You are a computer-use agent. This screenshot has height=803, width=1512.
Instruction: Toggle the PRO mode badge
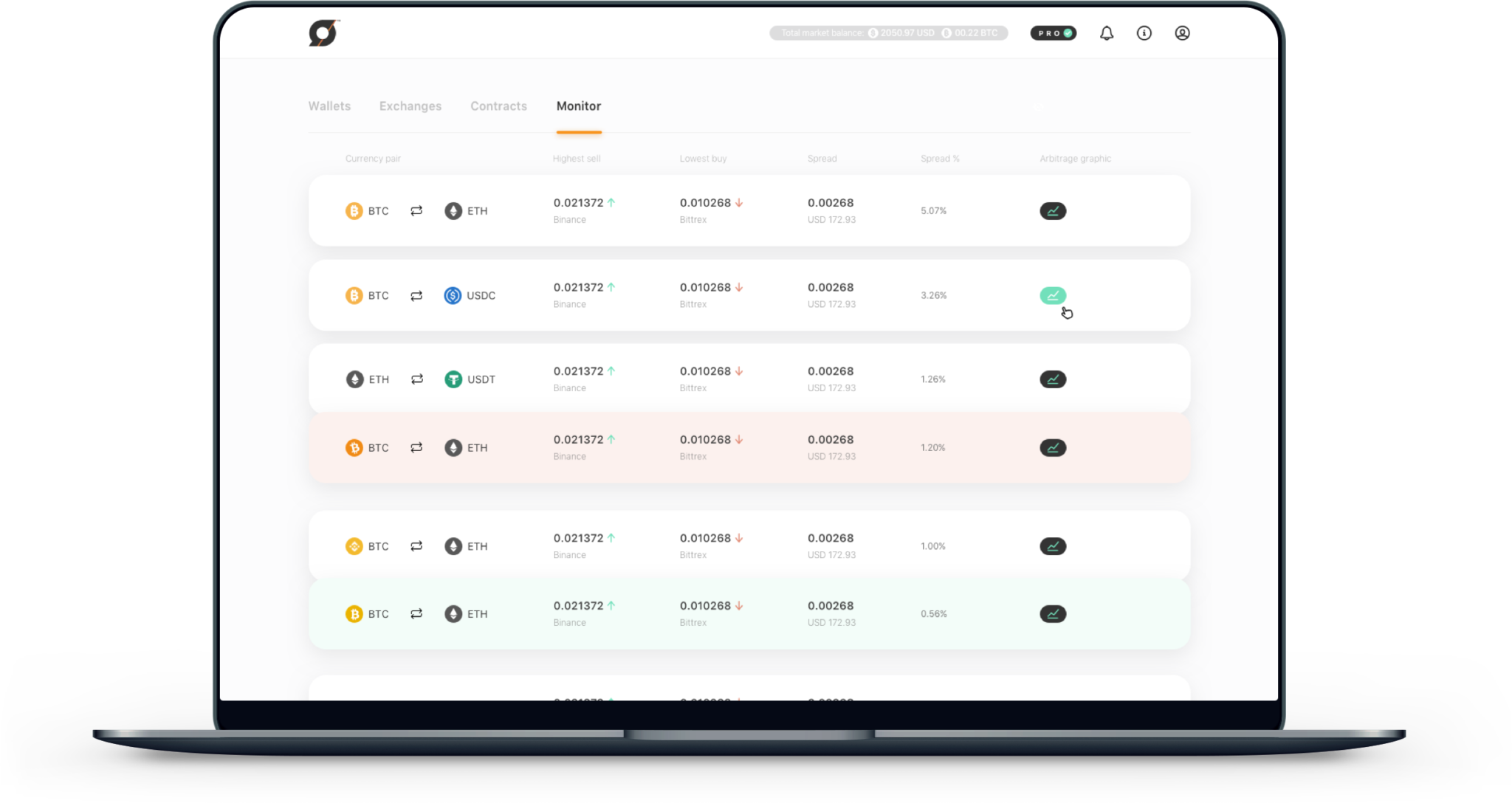[x=1054, y=33]
